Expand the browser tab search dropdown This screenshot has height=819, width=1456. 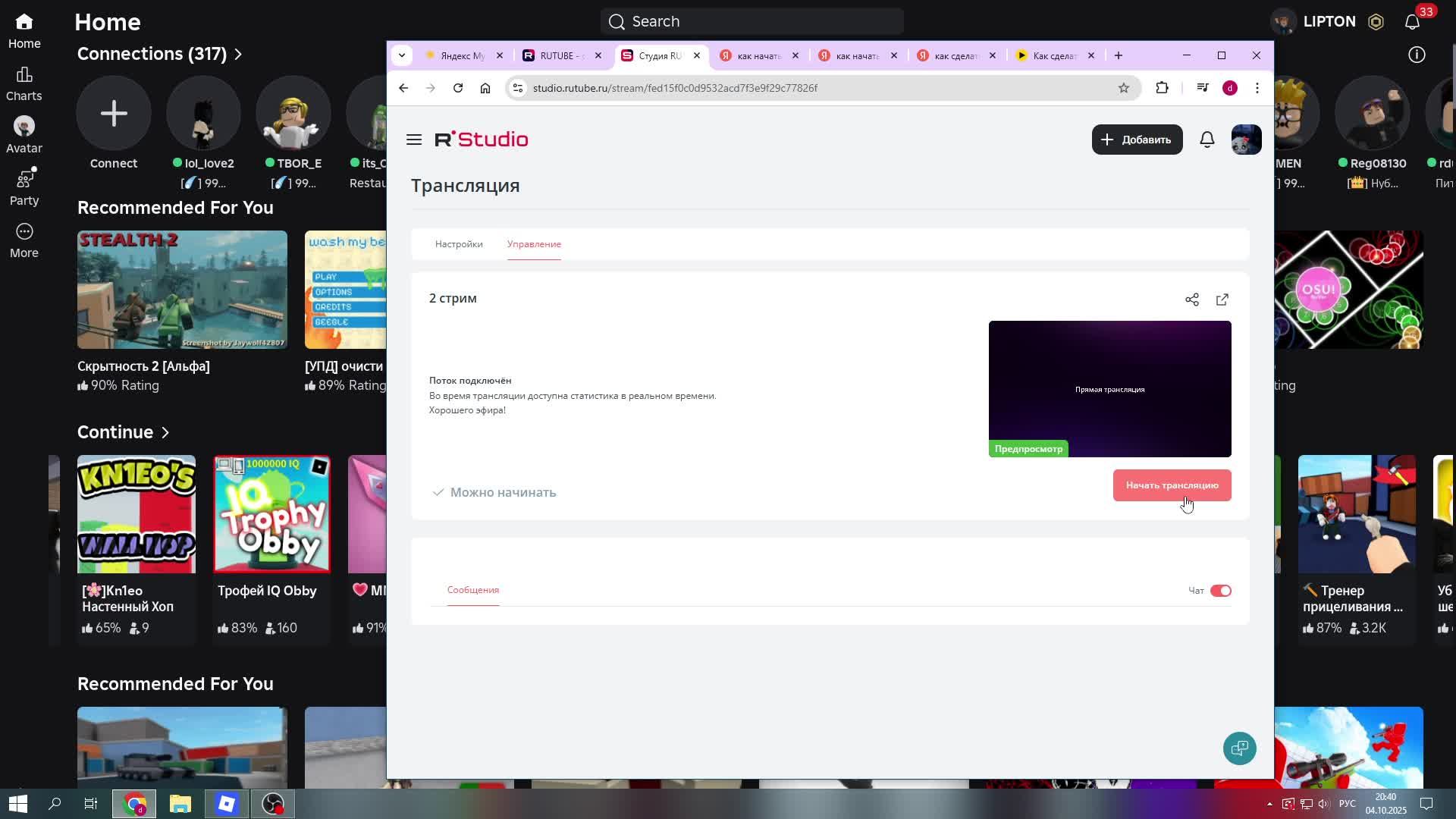[402, 55]
